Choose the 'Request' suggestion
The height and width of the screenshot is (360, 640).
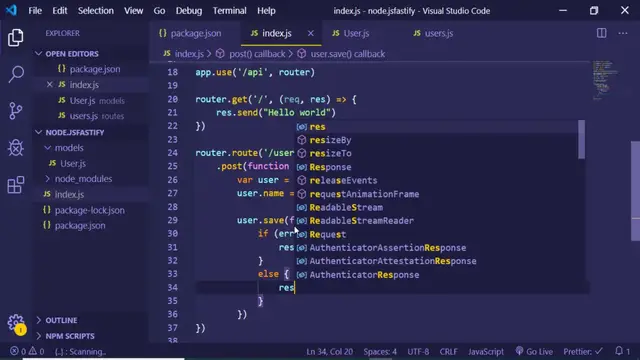pos(436,234)
